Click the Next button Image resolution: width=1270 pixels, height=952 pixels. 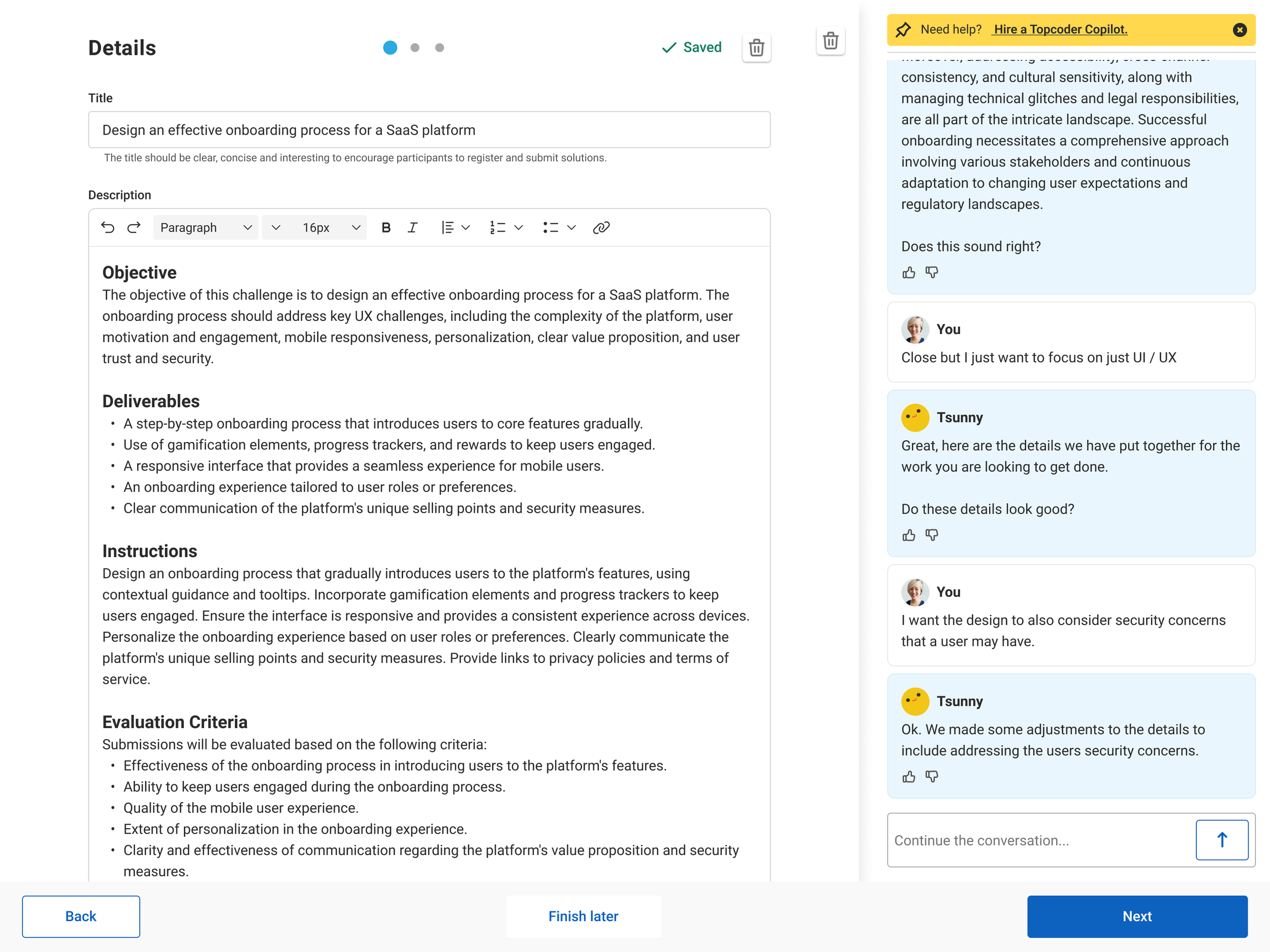[1137, 916]
